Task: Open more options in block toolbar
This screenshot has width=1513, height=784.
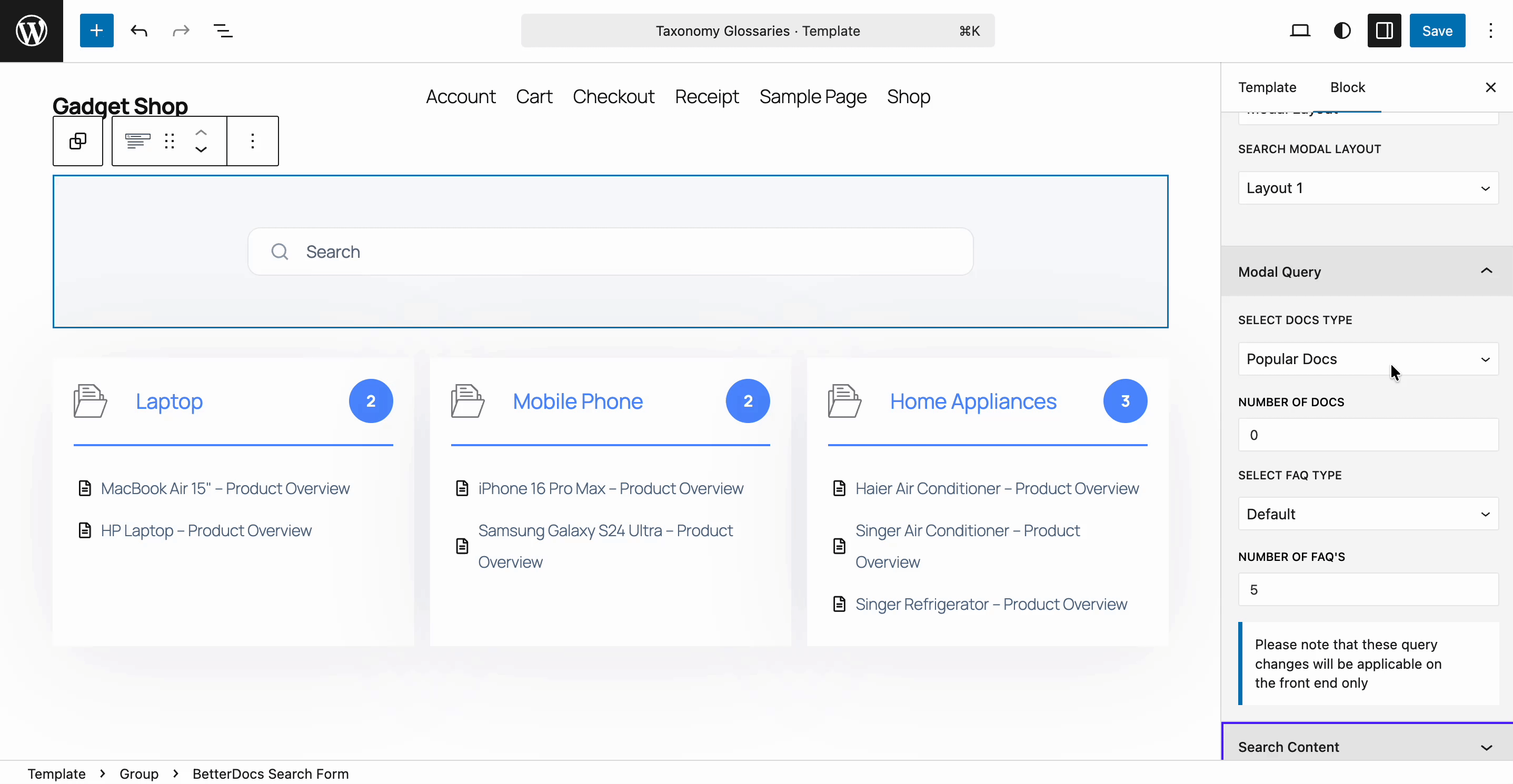Action: [252, 141]
